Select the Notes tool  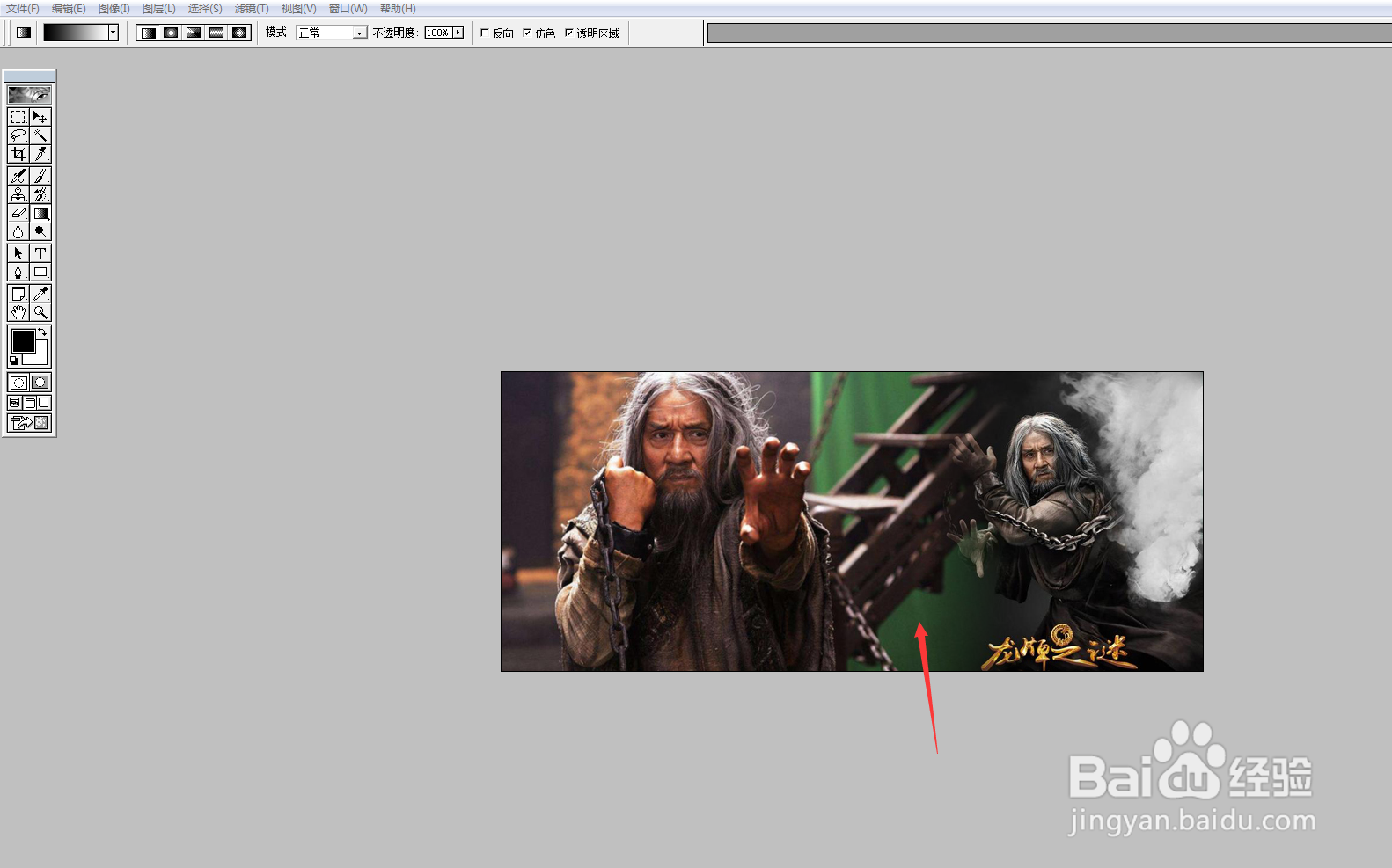(18, 294)
